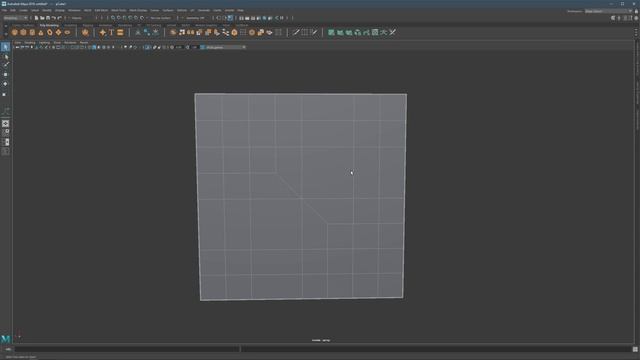Open shelf options gear menu at shelf left
This screenshot has height=360, width=640.
coord(5,34)
